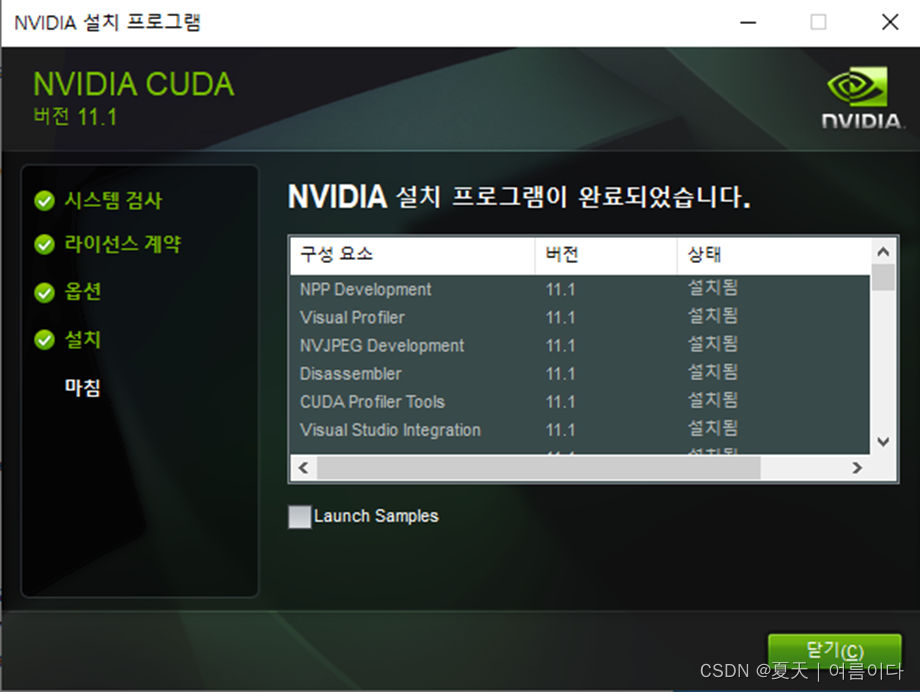Click the 11.1 version of Disassembler
920x692 pixels.
tap(560, 374)
